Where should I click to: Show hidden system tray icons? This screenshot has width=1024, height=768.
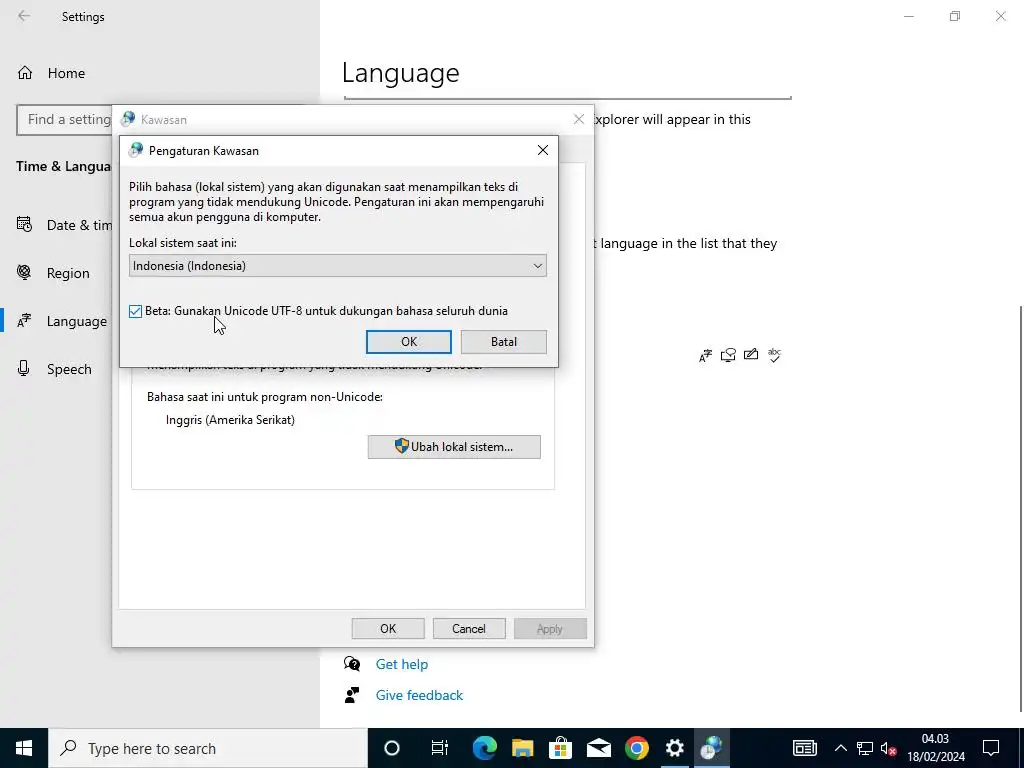click(x=840, y=748)
